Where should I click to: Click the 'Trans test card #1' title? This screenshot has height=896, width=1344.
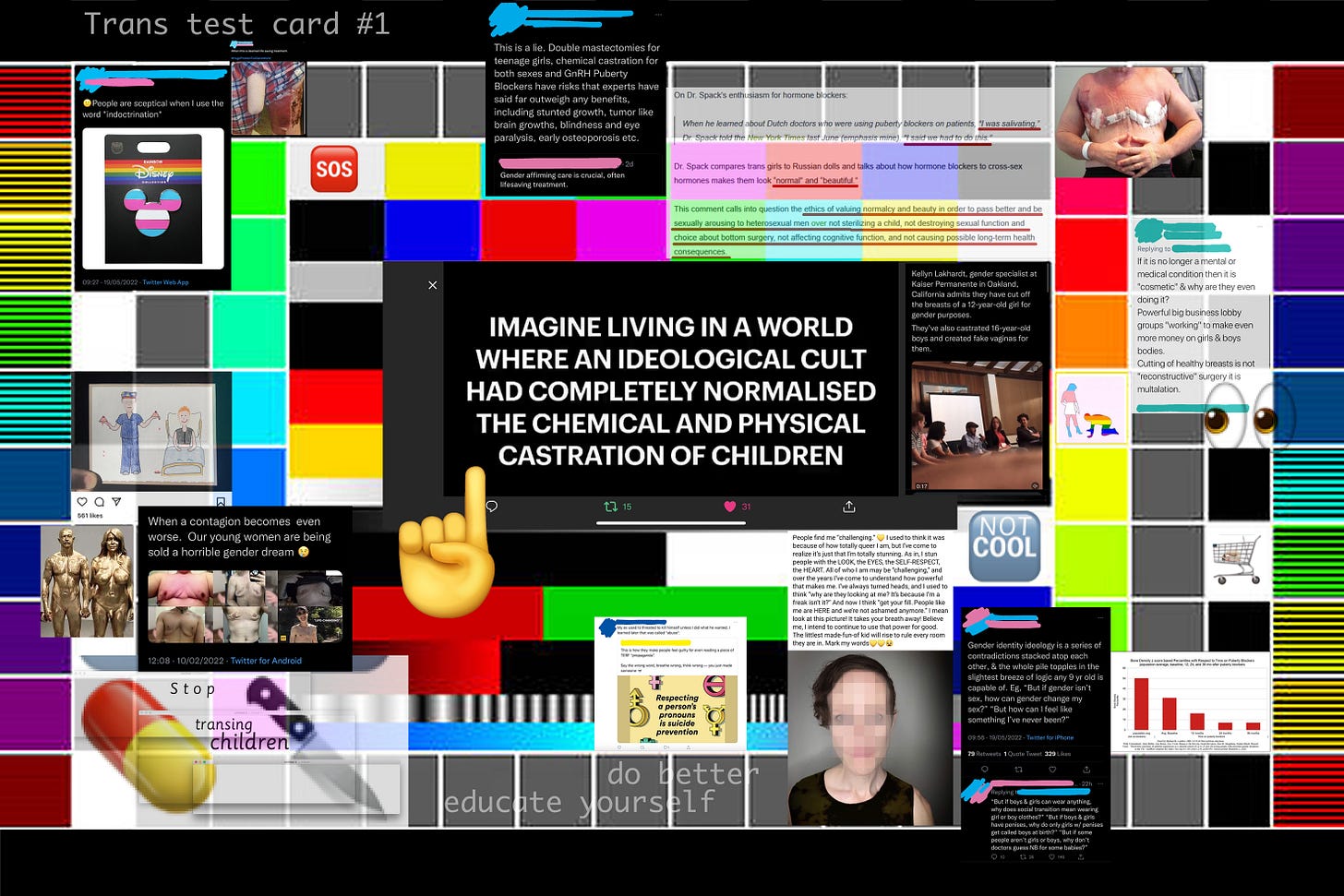coord(236,24)
